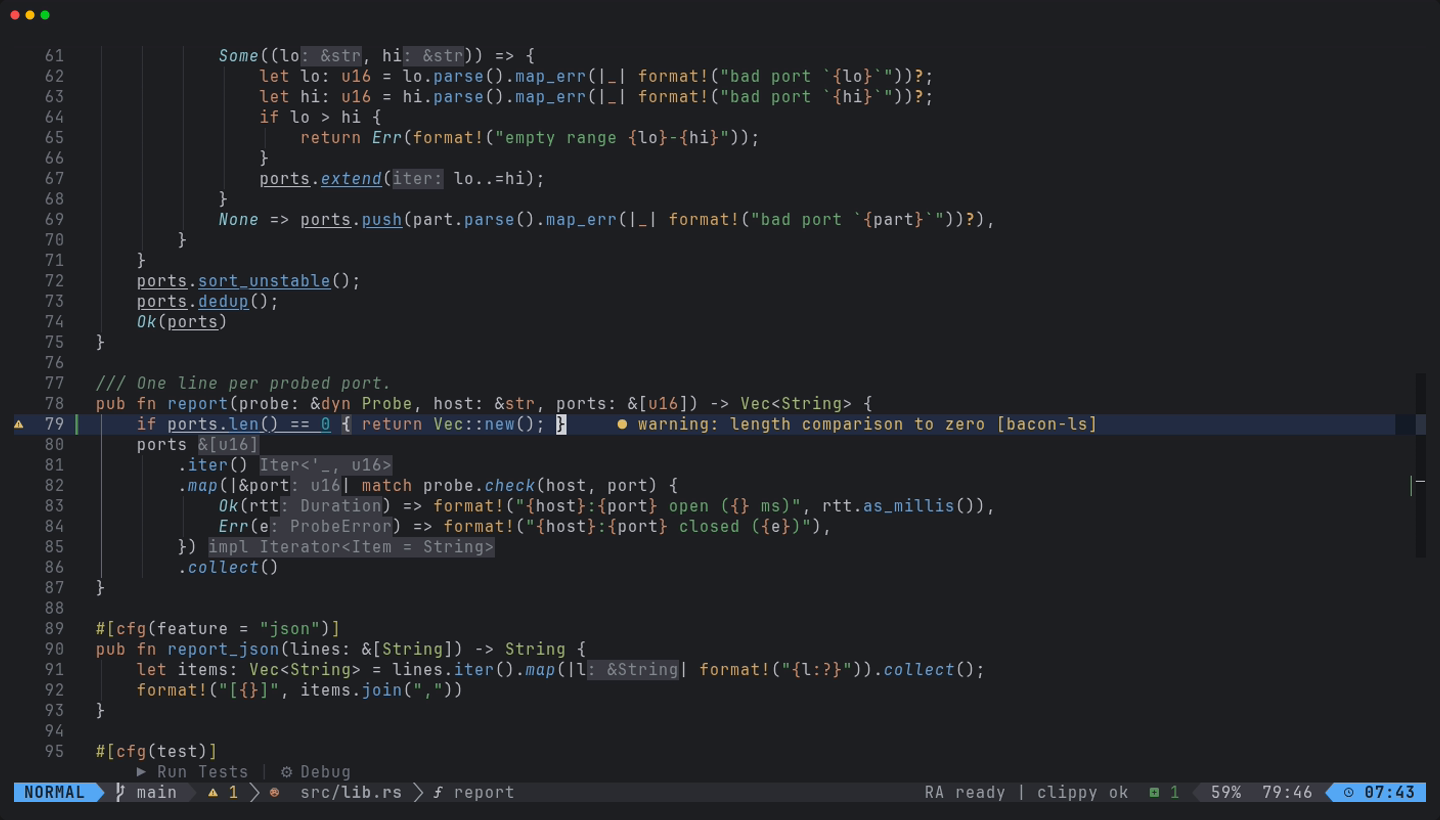The image size is (1440, 820).
Task: Click the cfg feature json attribute on line 89
Action: 218,628
